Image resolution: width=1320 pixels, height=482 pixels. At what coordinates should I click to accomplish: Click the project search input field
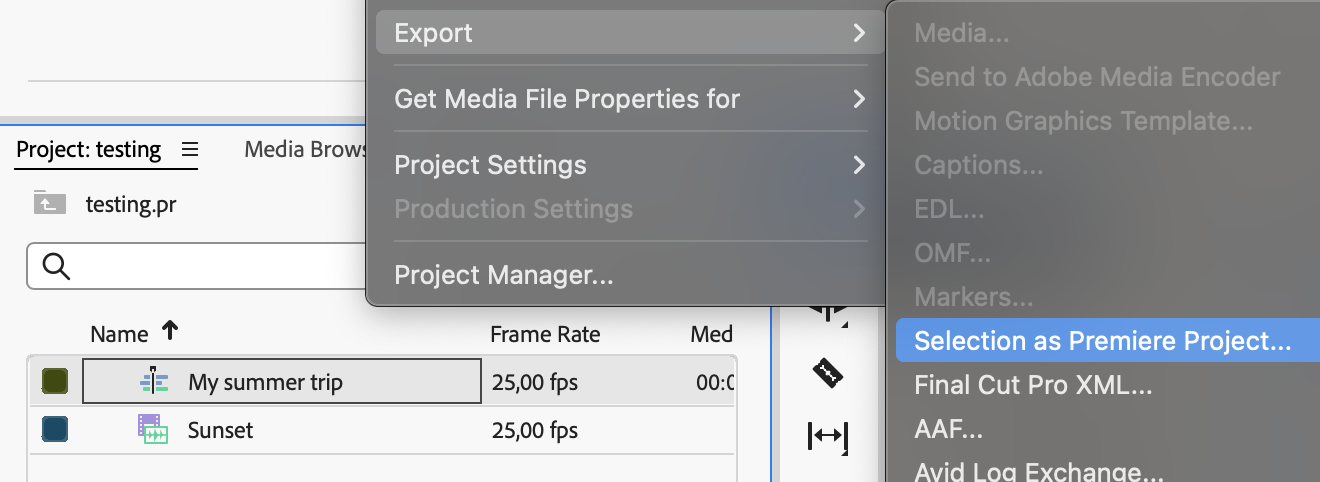(200, 267)
